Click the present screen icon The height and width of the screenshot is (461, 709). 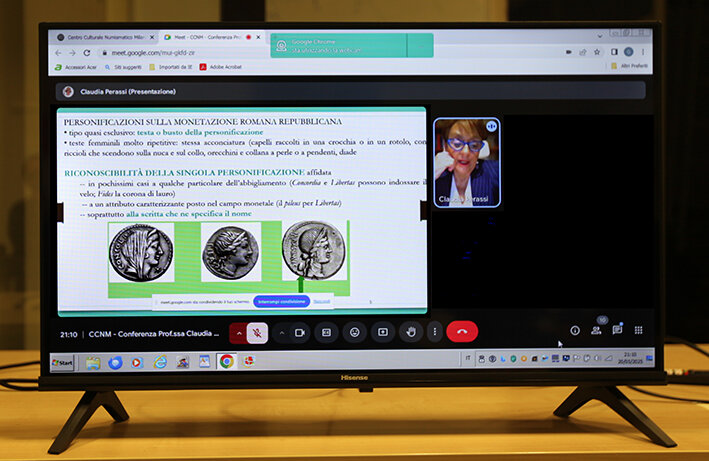[382, 332]
